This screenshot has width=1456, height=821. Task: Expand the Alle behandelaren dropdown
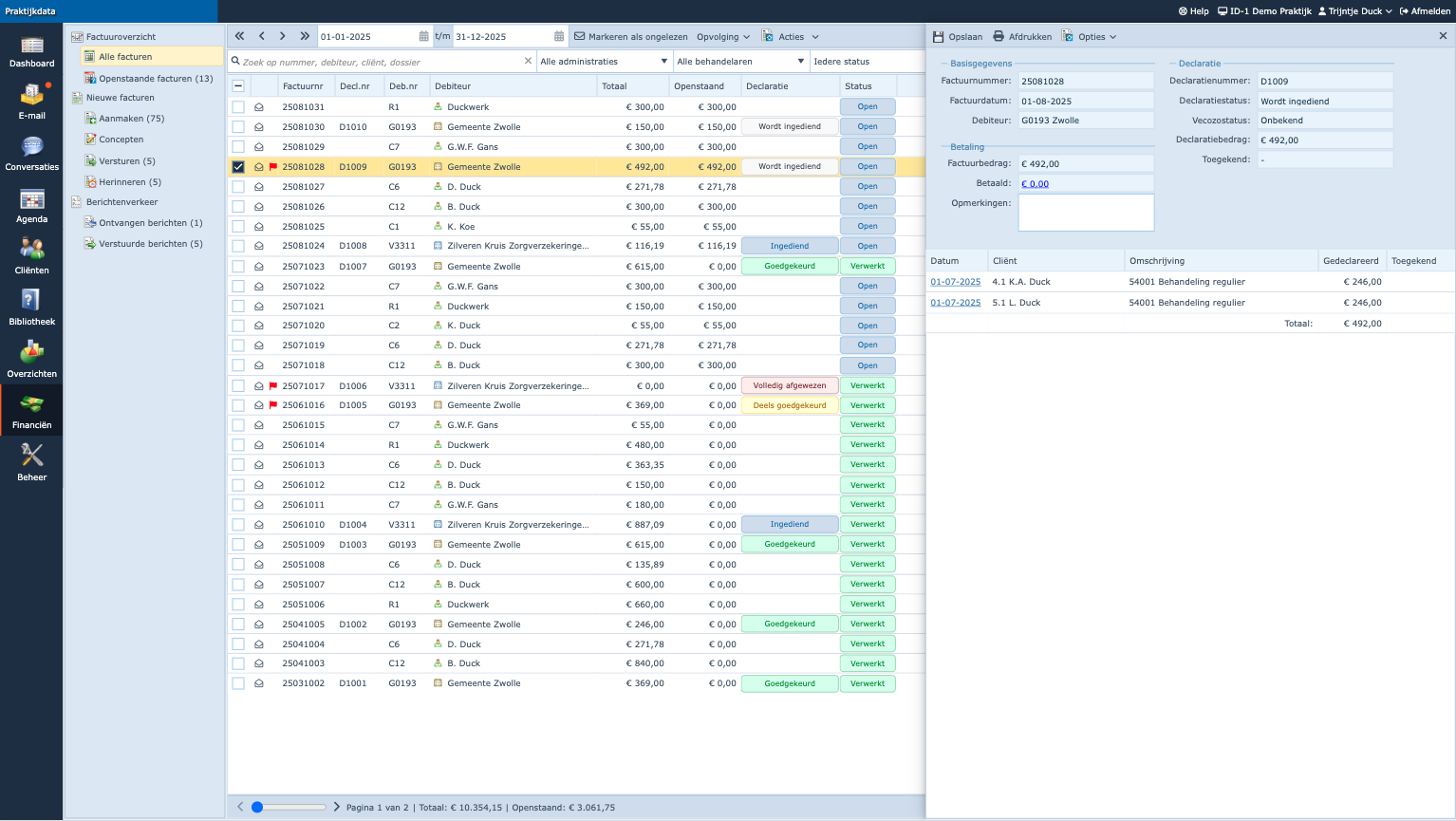(740, 62)
